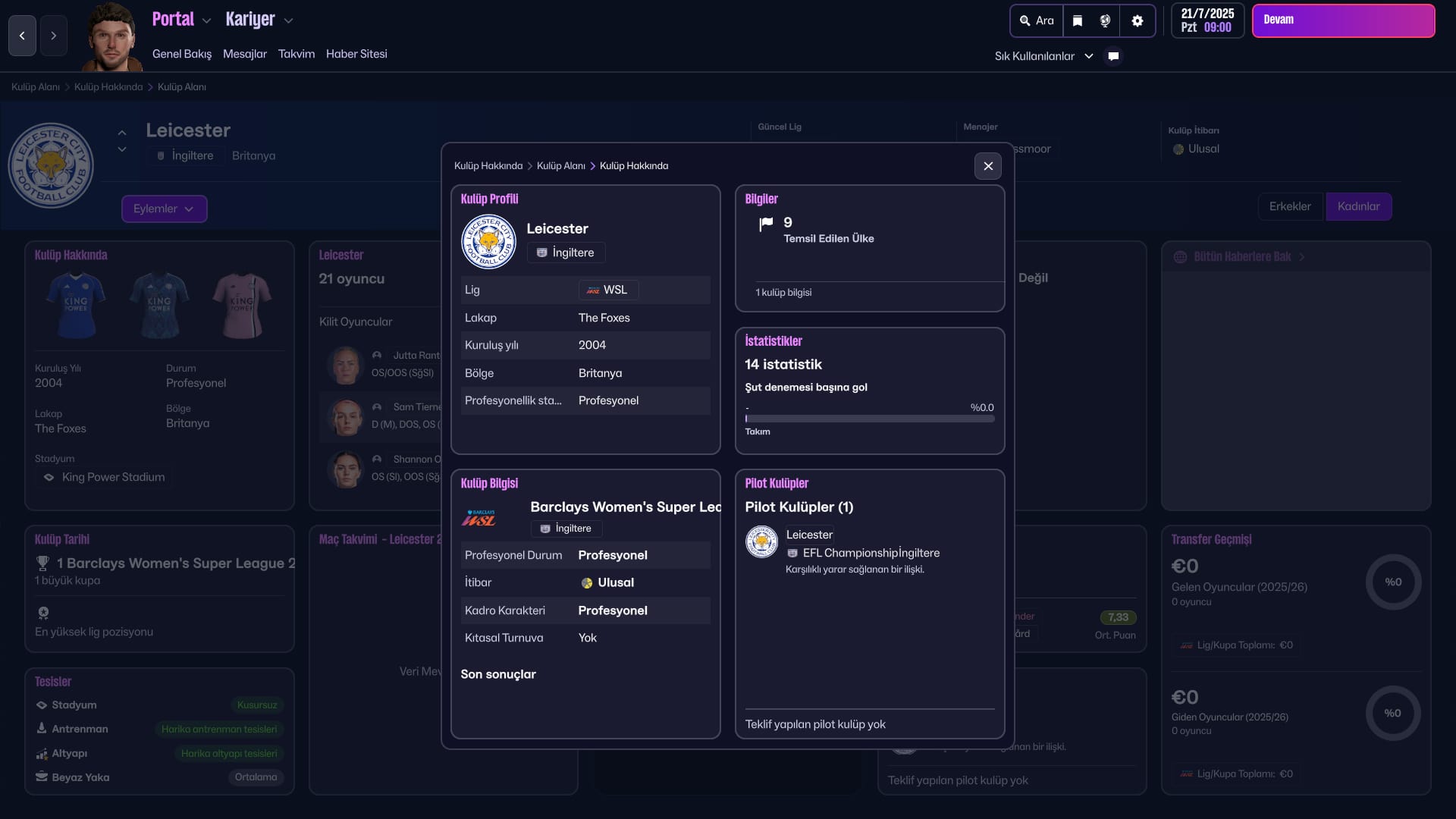1456x819 pixels.
Task: Click the Ara search button
Action: tap(1037, 21)
